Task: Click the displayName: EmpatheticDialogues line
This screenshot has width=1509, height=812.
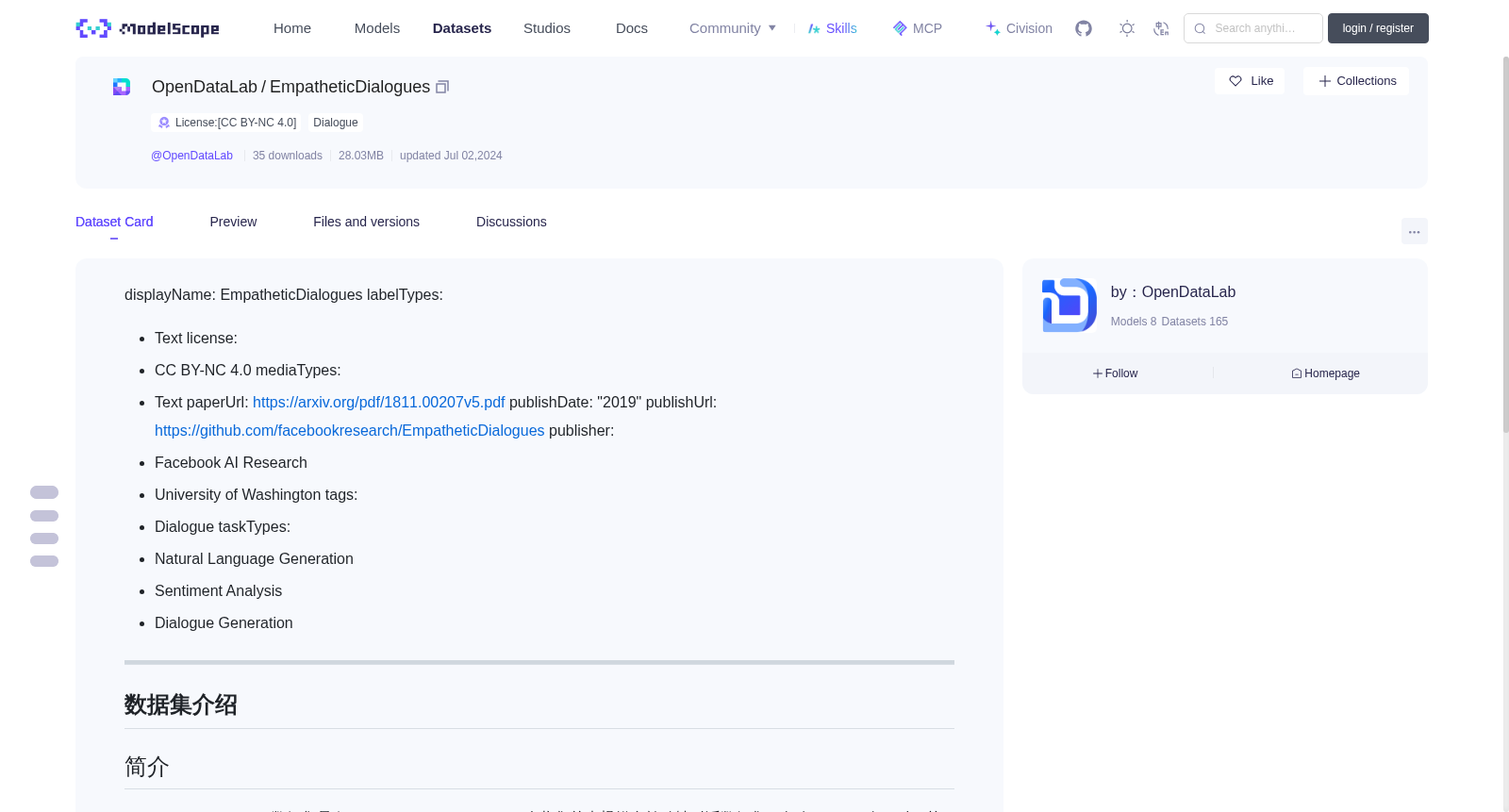Action: [x=284, y=295]
